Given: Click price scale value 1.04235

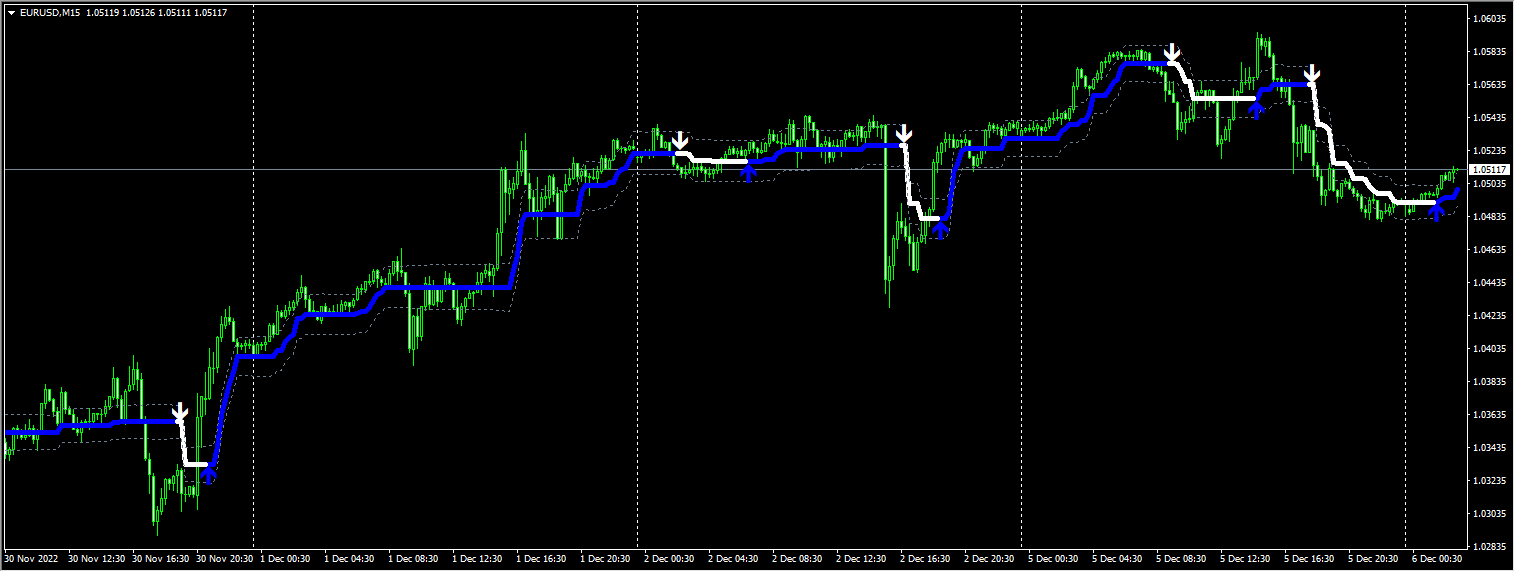Looking at the screenshot, I should [1489, 316].
